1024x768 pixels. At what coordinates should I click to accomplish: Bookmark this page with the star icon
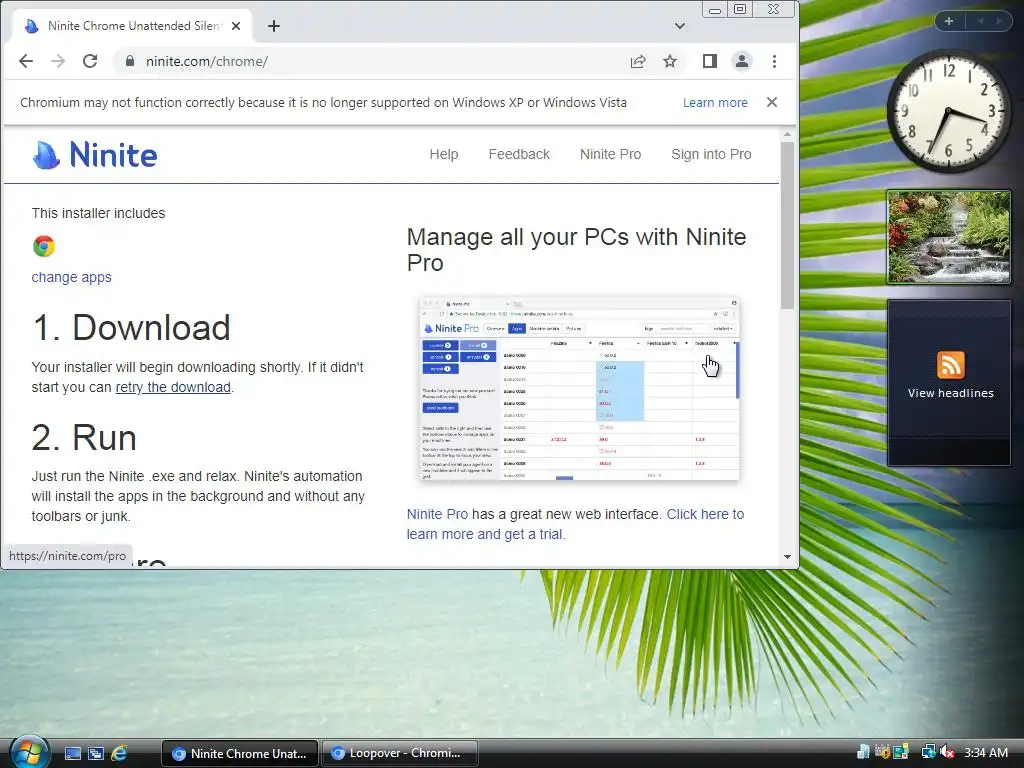[x=670, y=61]
